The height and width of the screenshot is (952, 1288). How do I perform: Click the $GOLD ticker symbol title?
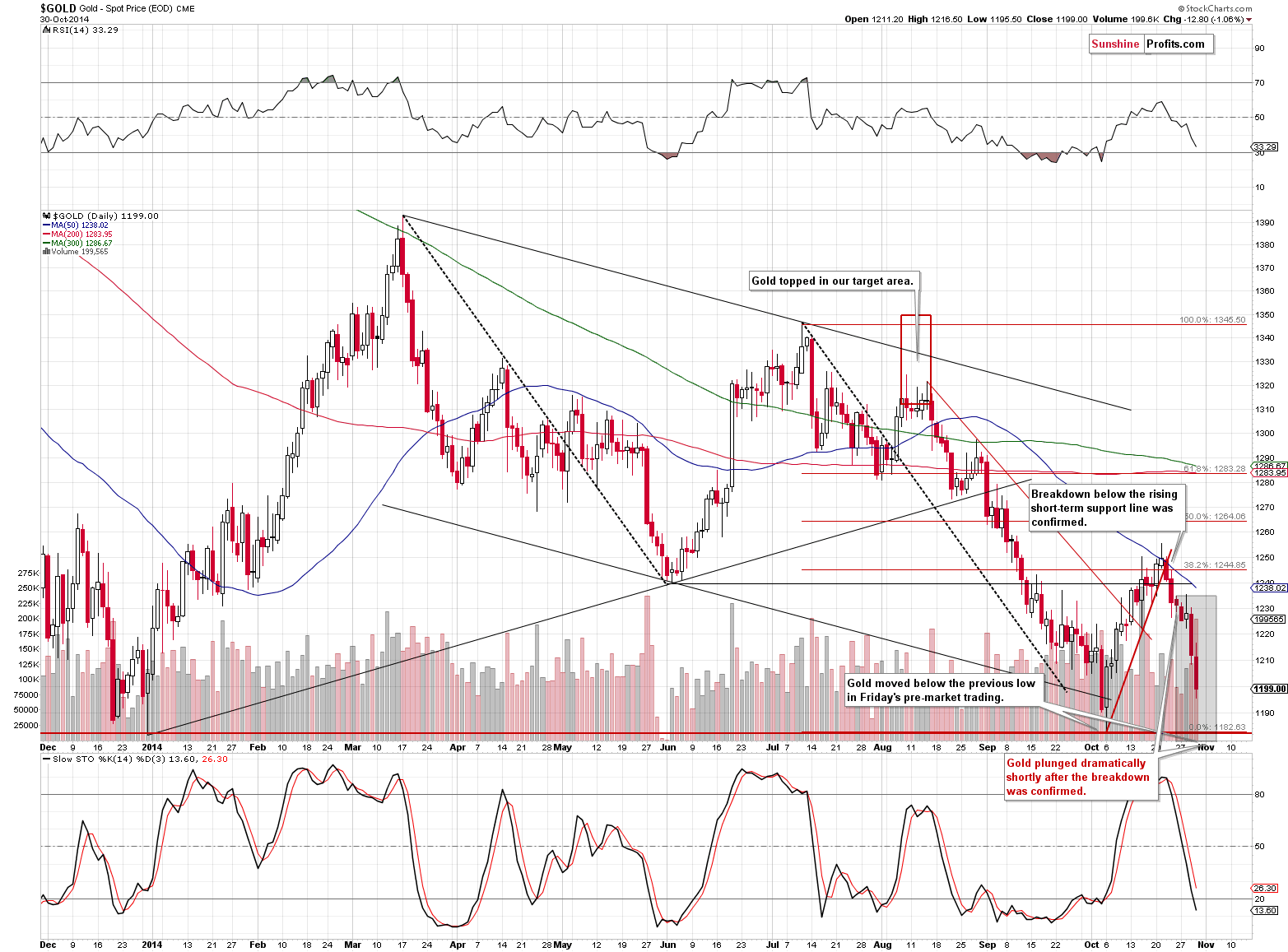point(58,8)
